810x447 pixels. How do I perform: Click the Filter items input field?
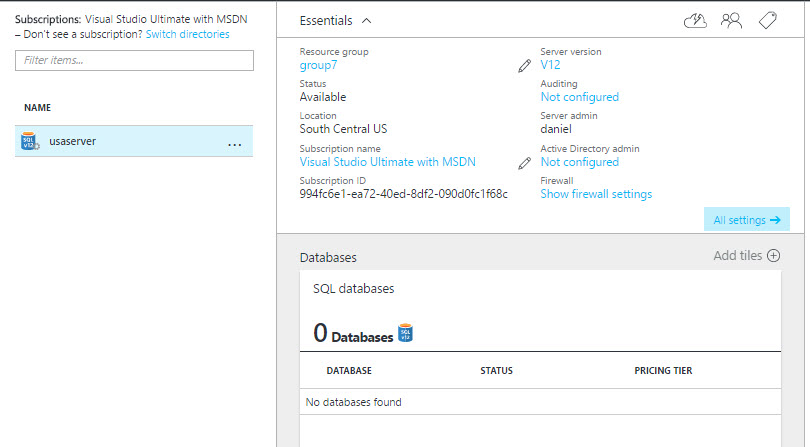[x=134, y=61]
